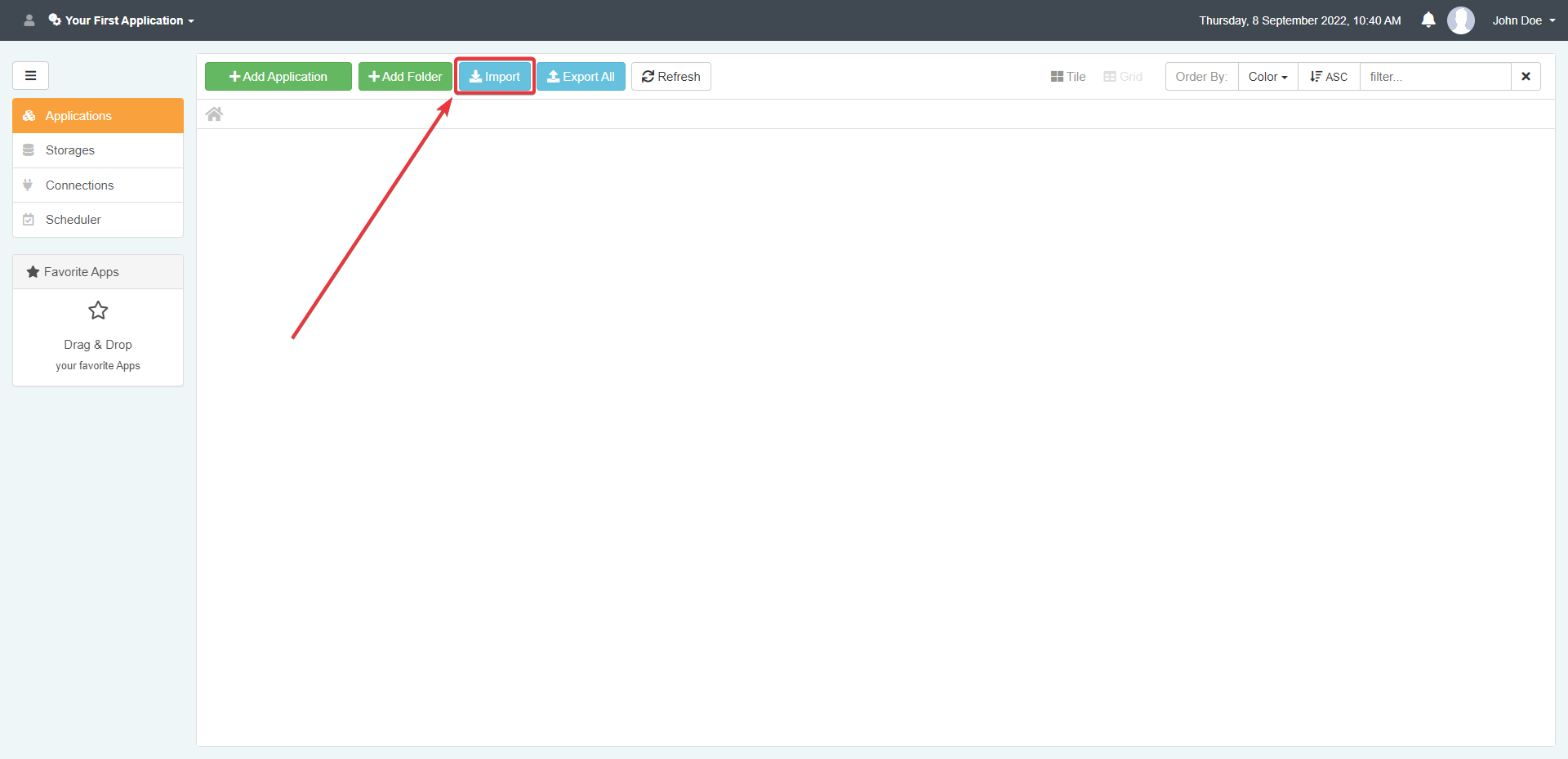Open the notifications bell
The height and width of the screenshot is (759, 1568).
click(1428, 20)
